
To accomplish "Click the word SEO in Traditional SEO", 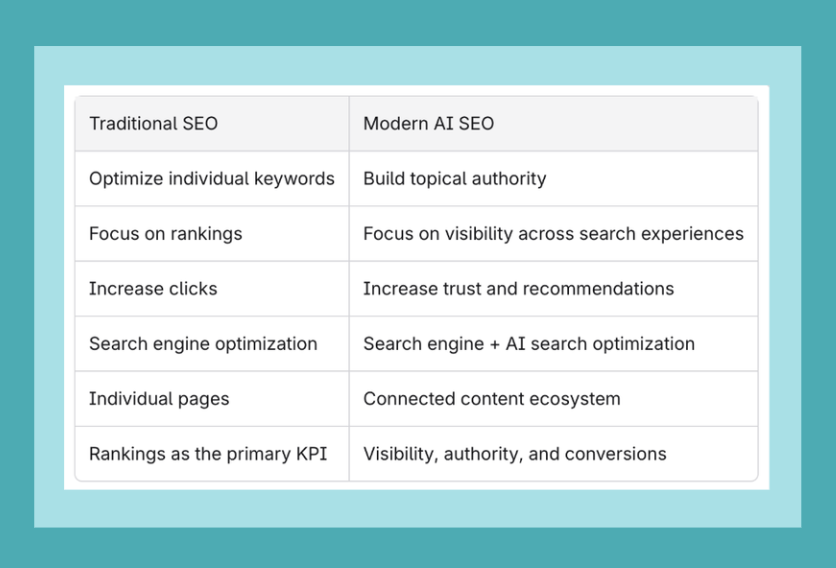I will [x=200, y=124].
